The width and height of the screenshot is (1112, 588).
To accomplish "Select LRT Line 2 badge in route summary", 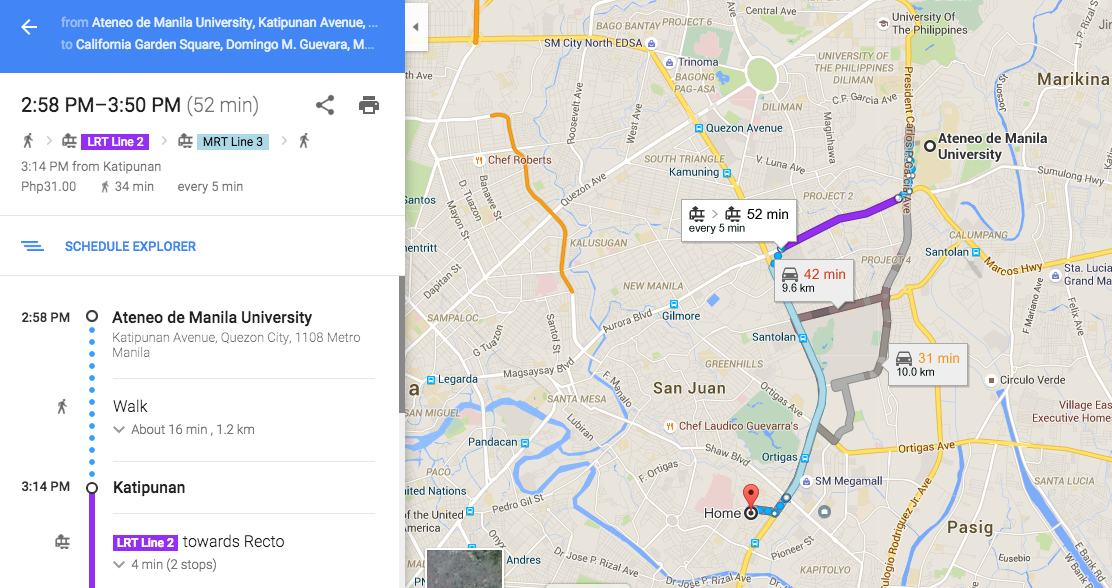I will tap(115, 142).
